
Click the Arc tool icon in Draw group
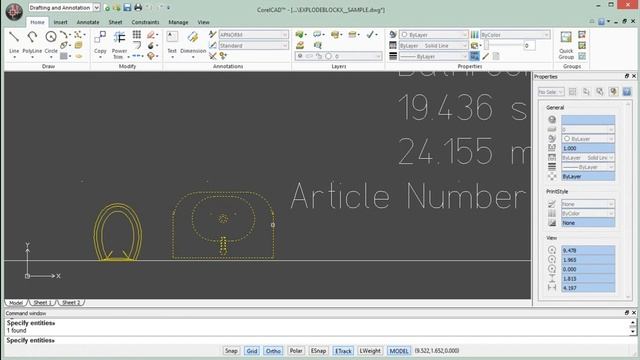63,35
